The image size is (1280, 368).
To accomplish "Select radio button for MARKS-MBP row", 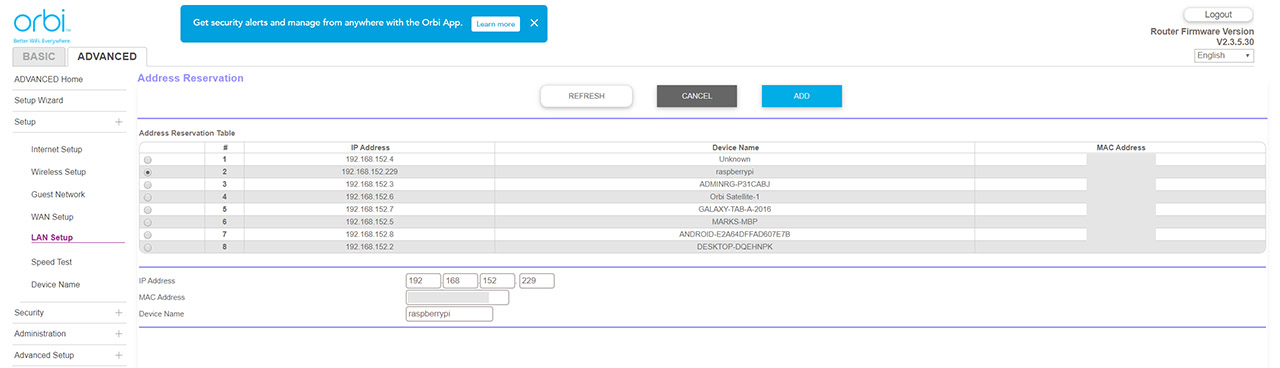I will pyautogui.click(x=149, y=222).
